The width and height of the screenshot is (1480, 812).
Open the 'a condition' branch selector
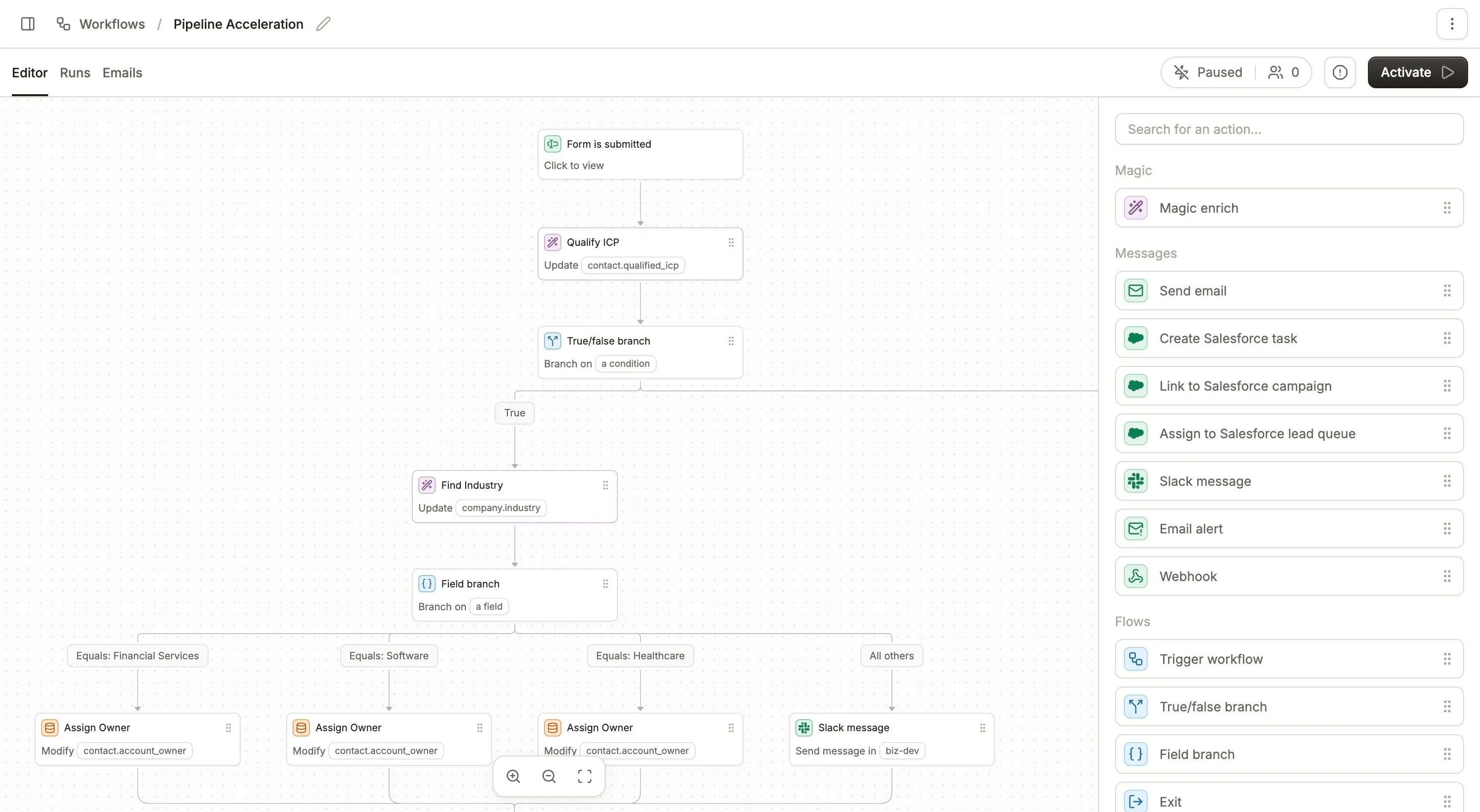(625, 363)
